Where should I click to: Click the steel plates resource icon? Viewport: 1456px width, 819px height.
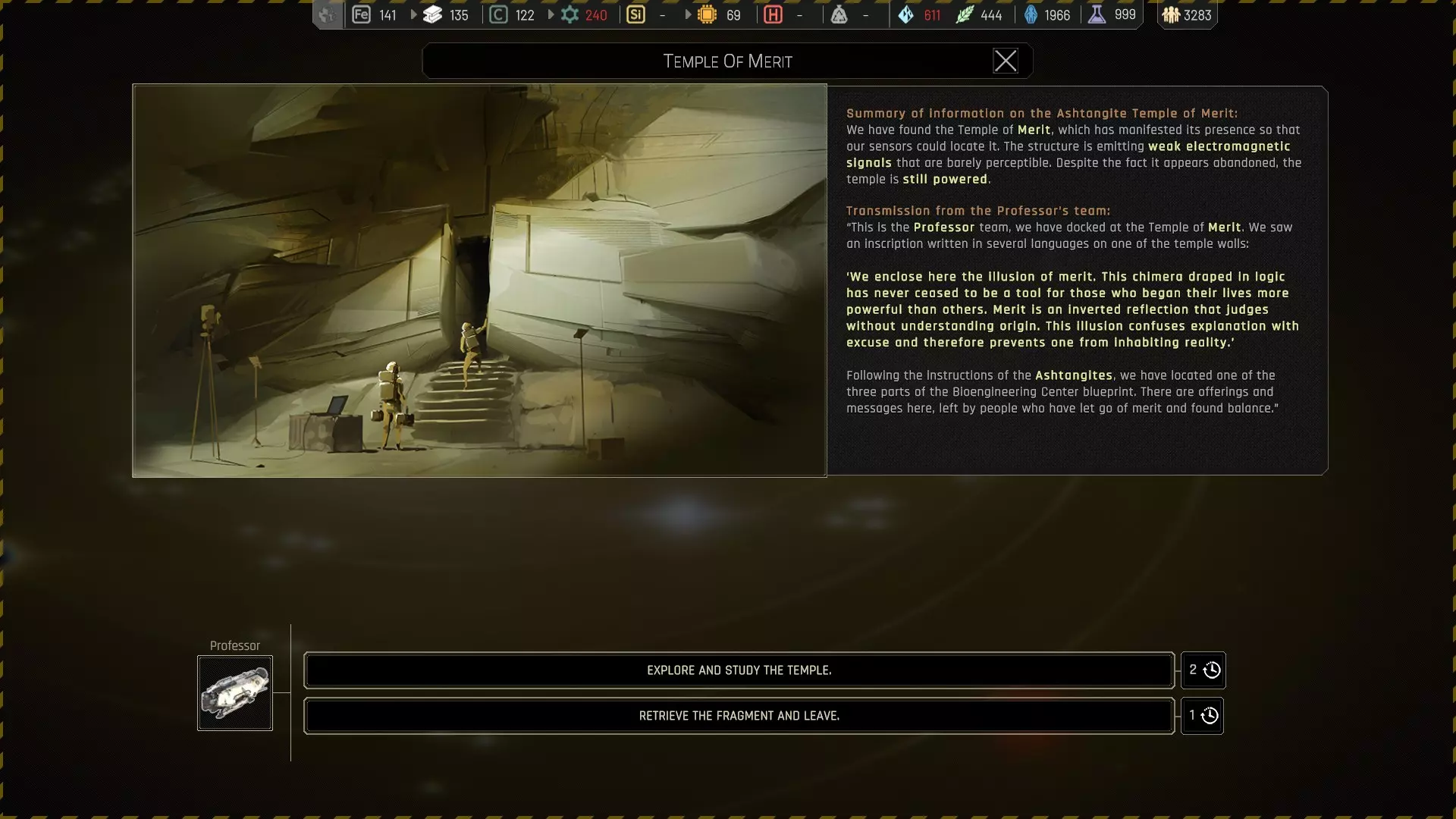point(432,14)
